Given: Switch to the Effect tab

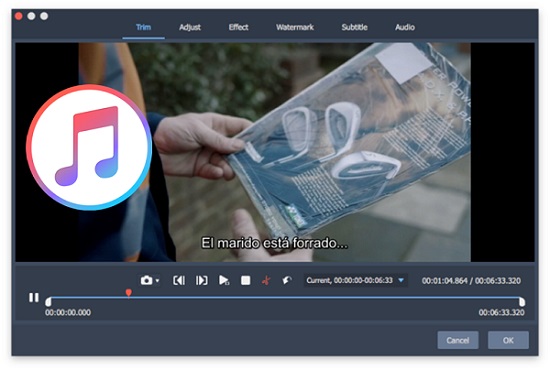Looking at the screenshot, I should point(239,27).
